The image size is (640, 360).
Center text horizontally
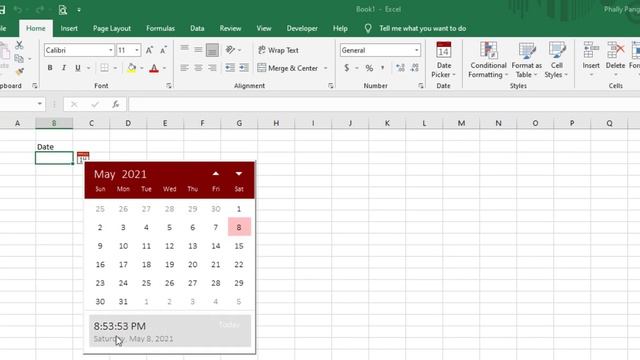coord(198,68)
